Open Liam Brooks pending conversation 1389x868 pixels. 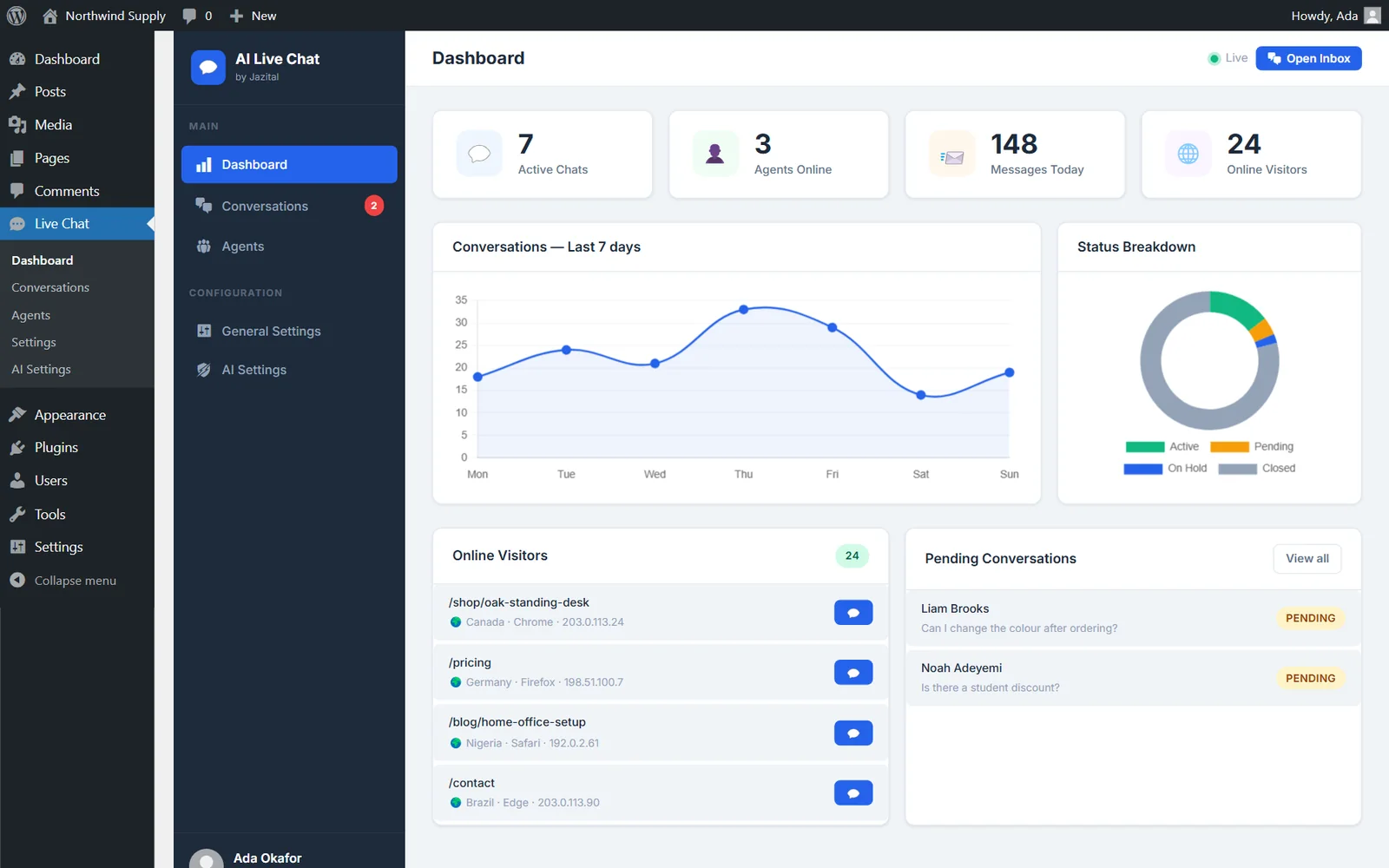[1133, 618]
